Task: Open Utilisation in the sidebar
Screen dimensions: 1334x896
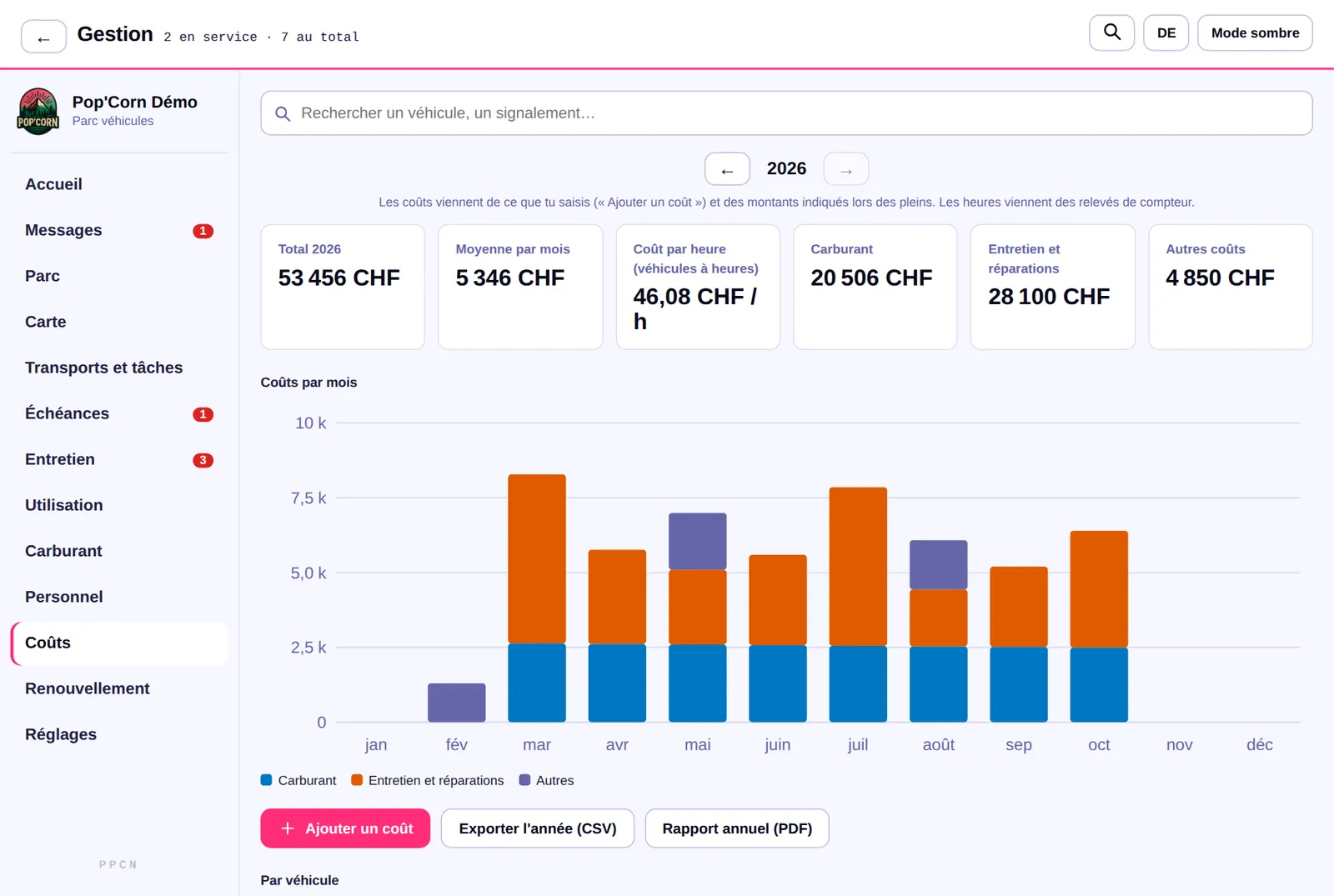Action: coord(119,505)
